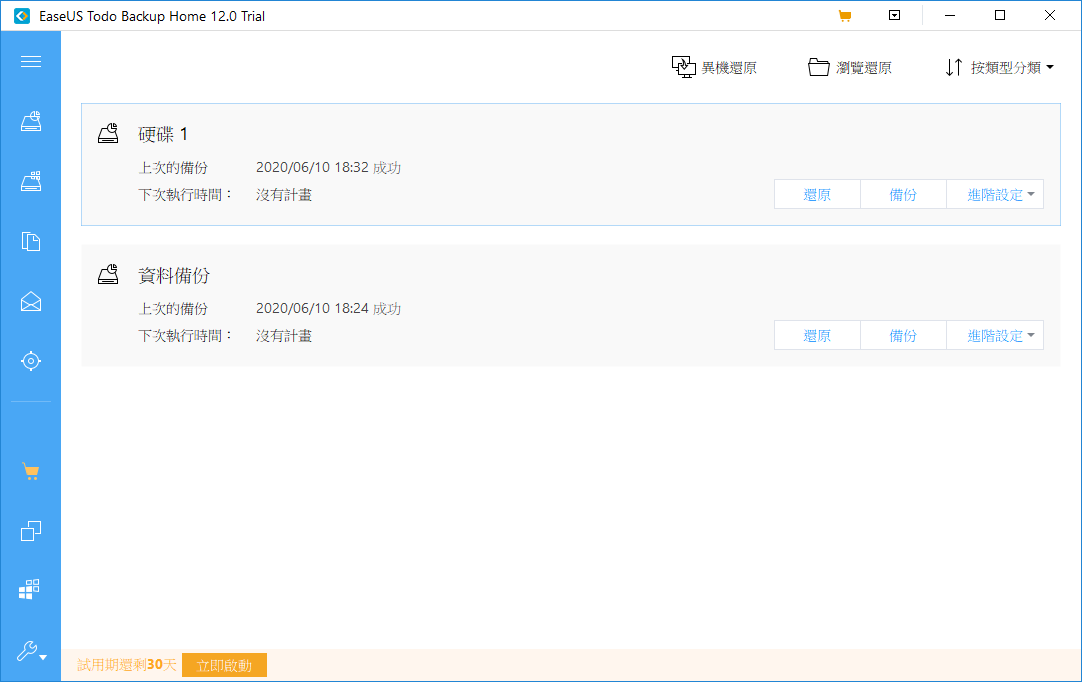The image size is (1082, 682).
Task: Open the title bar dropdown menu icon
Action: point(894,15)
